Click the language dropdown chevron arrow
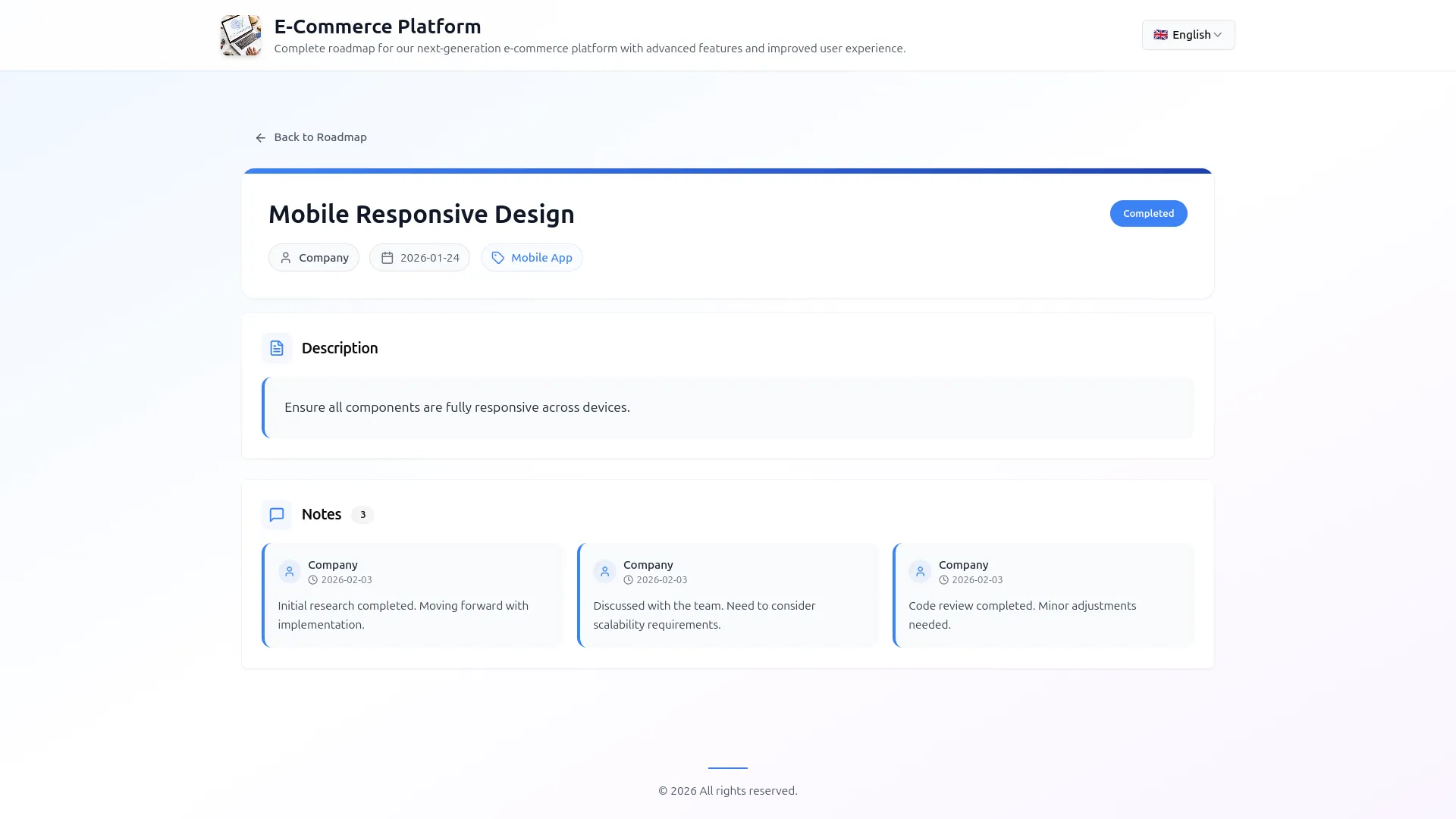1456x819 pixels. click(x=1217, y=35)
